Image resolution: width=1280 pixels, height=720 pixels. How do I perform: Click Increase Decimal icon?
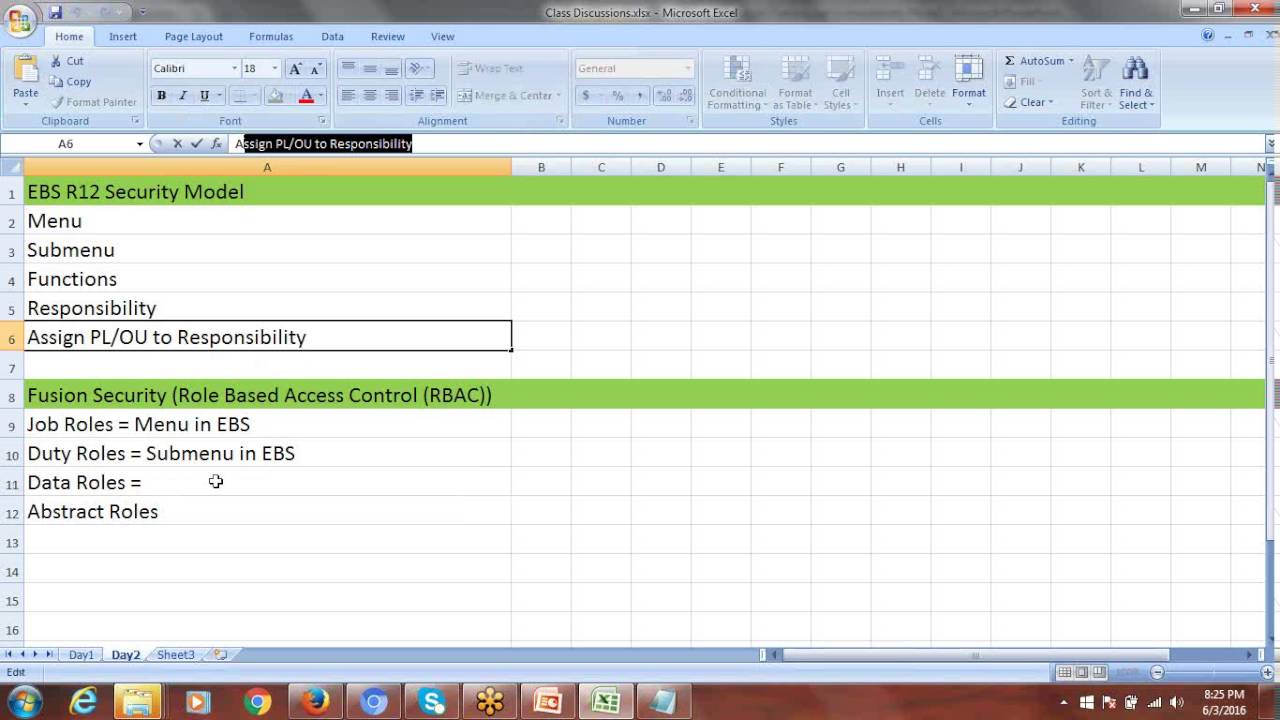pos(665,95)
